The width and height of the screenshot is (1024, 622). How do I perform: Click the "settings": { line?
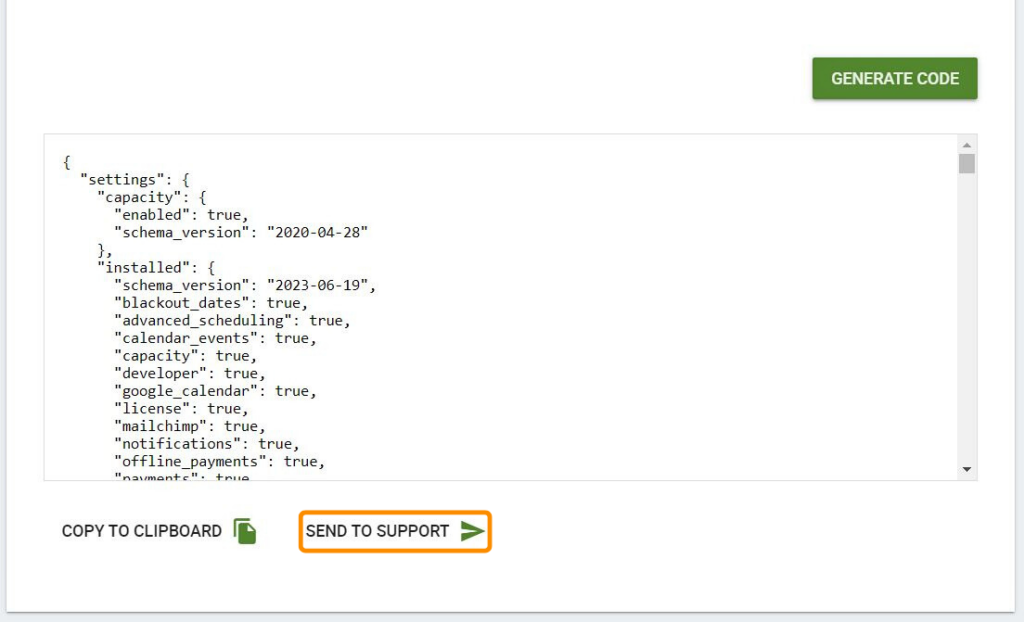[135, 180]
